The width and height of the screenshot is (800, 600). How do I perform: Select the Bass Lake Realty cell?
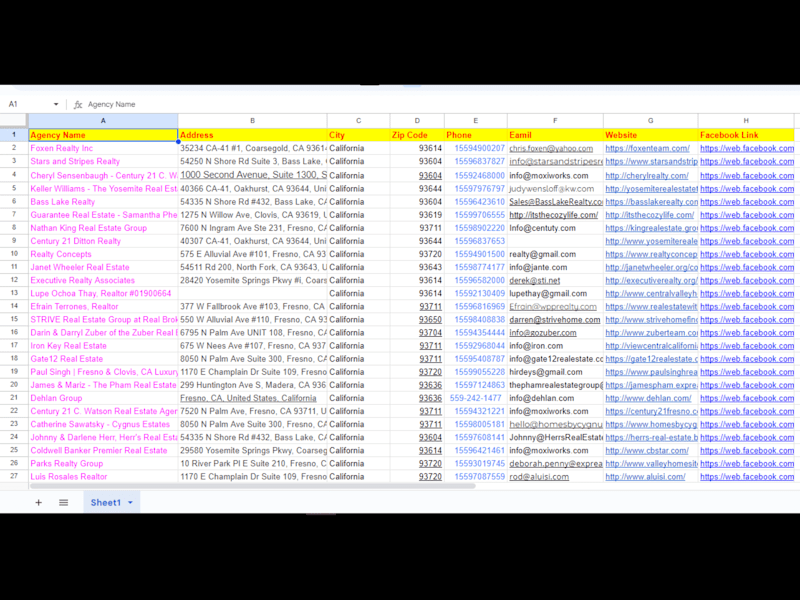tap(103, 202)
